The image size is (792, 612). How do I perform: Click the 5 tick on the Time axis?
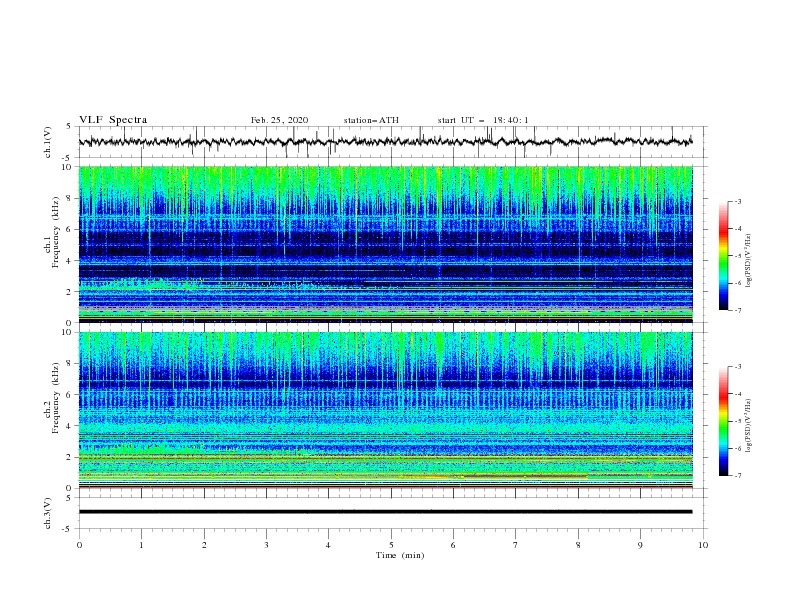click(x=391, y=545)
